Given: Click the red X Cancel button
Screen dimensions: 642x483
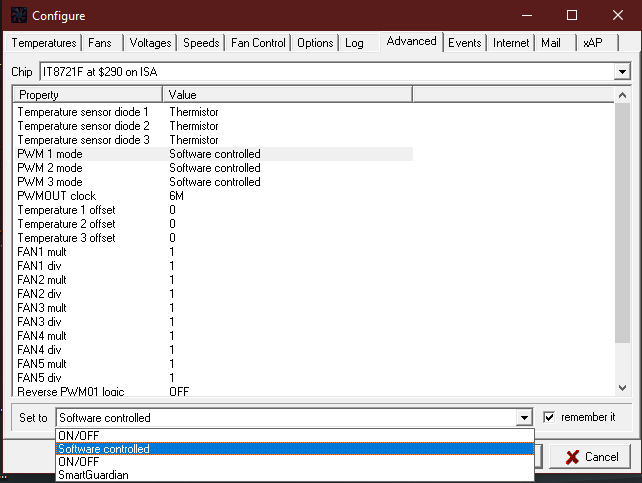Looking at the screenshot, I should [x=590, y=456].
